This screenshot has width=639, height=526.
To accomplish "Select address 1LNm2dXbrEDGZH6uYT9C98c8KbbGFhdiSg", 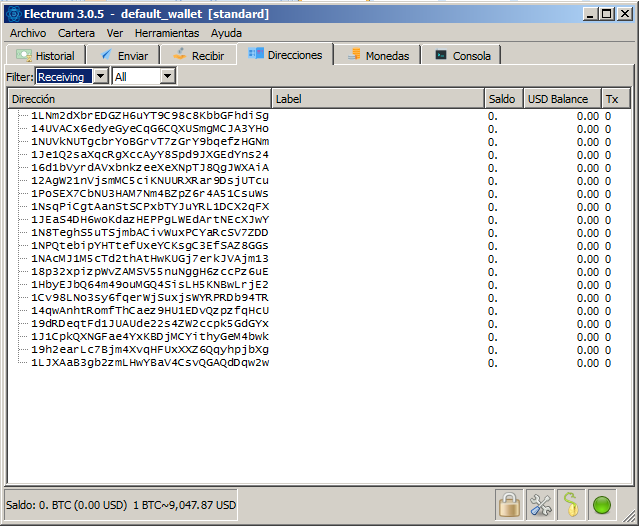I will 150,116.
